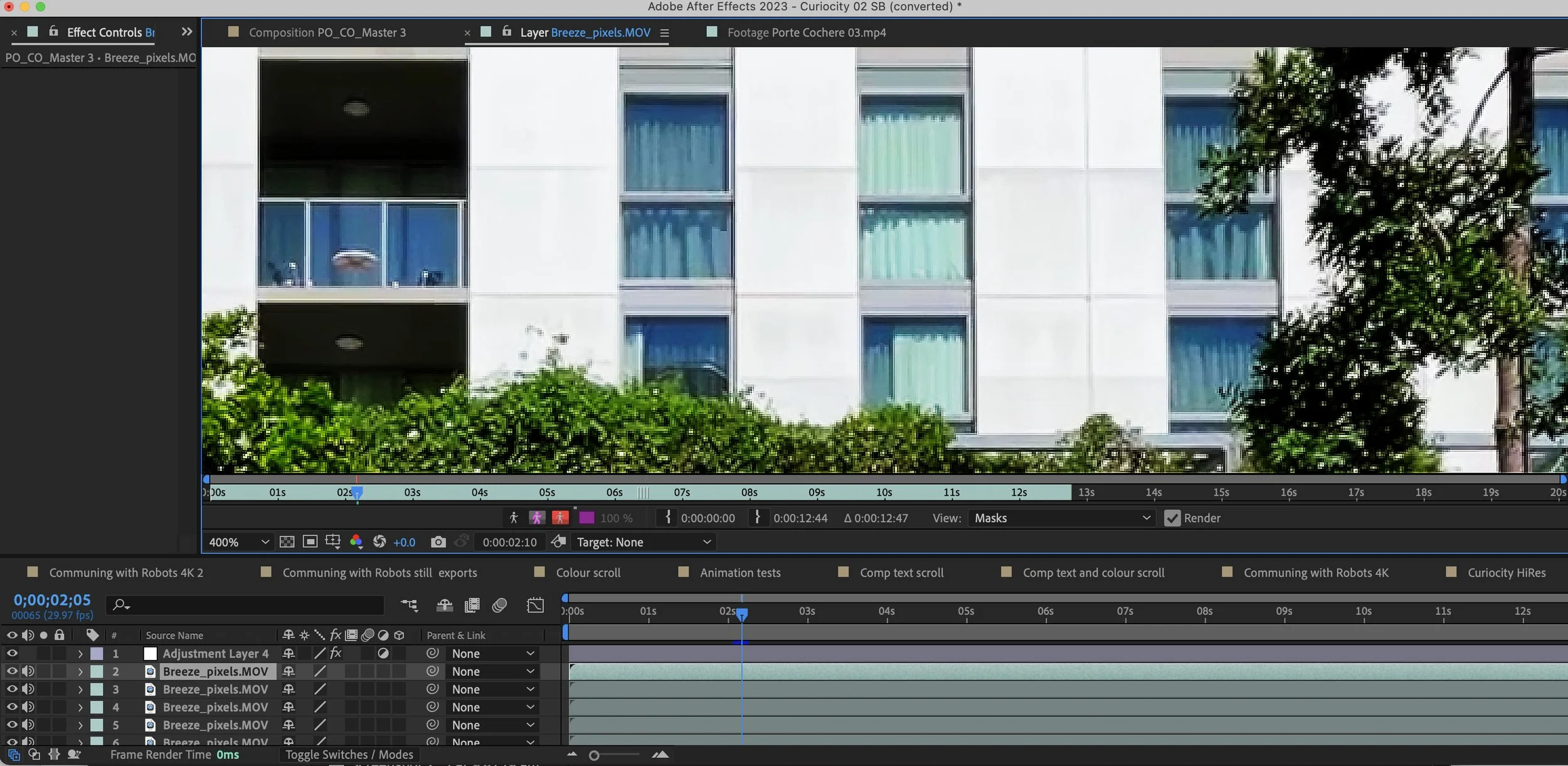The image size is (1568, 766).
Task: Click the Graph Editor icon
Action: pos(535,606)
